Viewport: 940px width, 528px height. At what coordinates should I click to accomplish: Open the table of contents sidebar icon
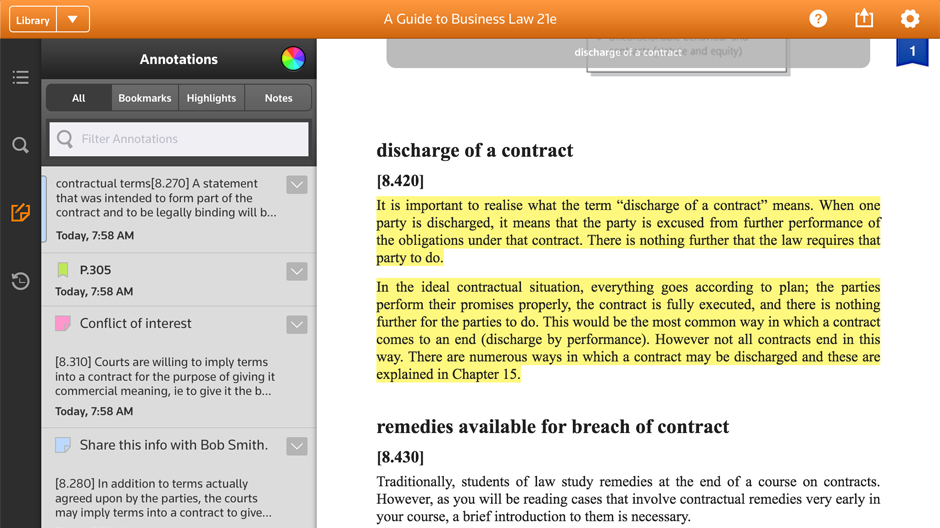(x=20, y=77)
